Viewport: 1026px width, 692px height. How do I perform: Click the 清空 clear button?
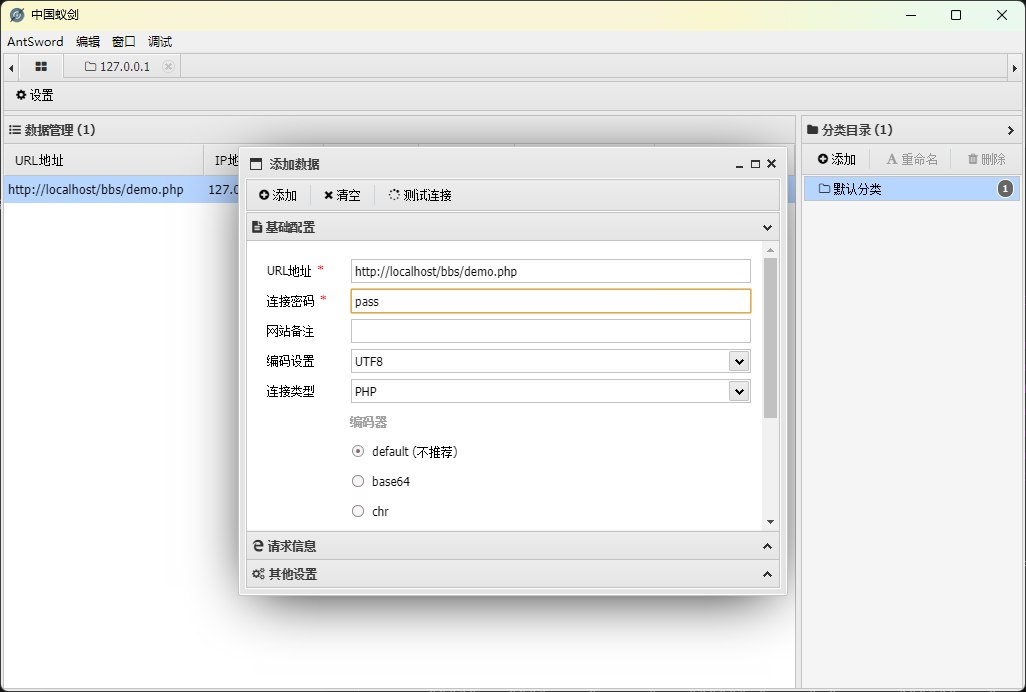(x=342, y=196)
